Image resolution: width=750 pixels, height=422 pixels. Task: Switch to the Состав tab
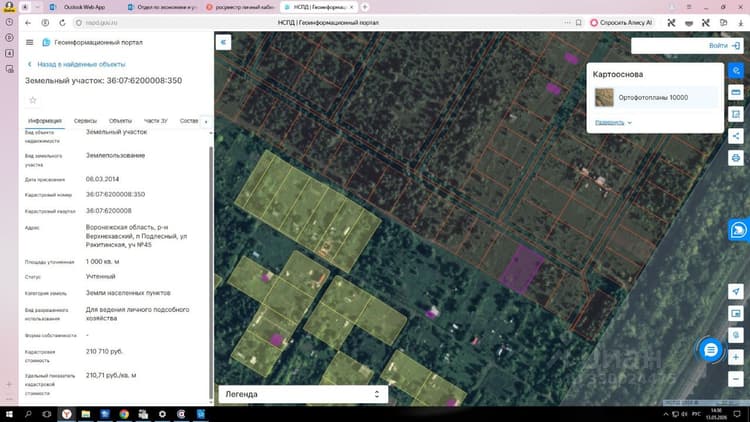189,121
